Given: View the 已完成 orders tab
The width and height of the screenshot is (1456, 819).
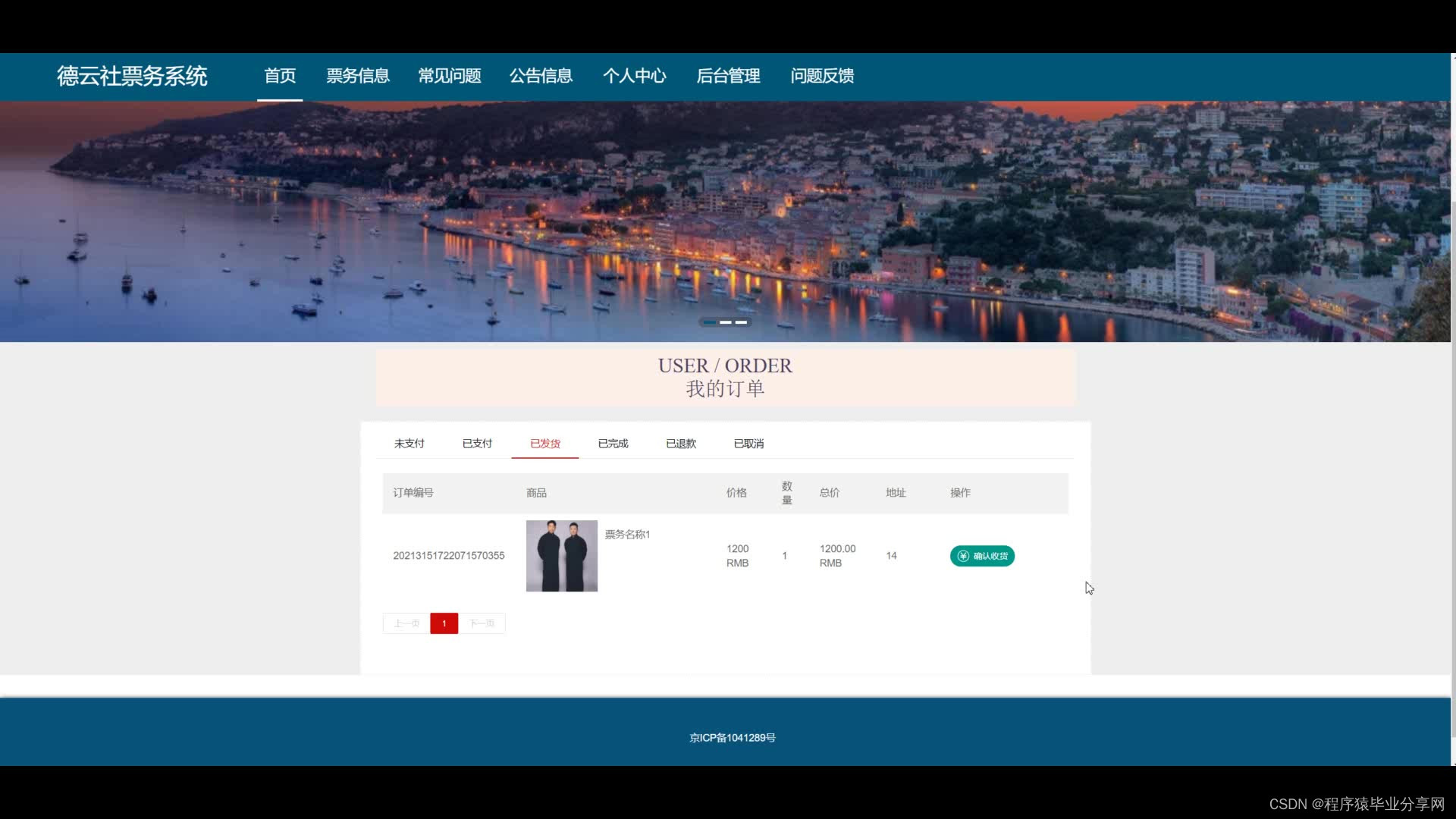Looking at the screenshot, I should coord(613,444).
